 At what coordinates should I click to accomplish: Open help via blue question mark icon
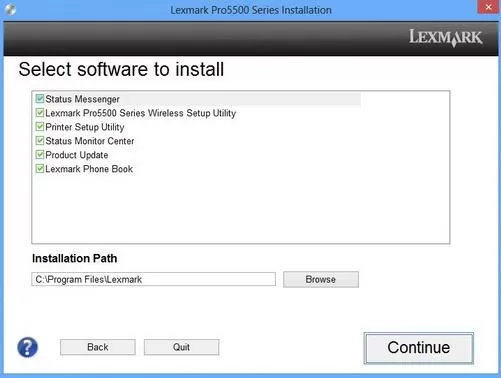click(27, 347)
